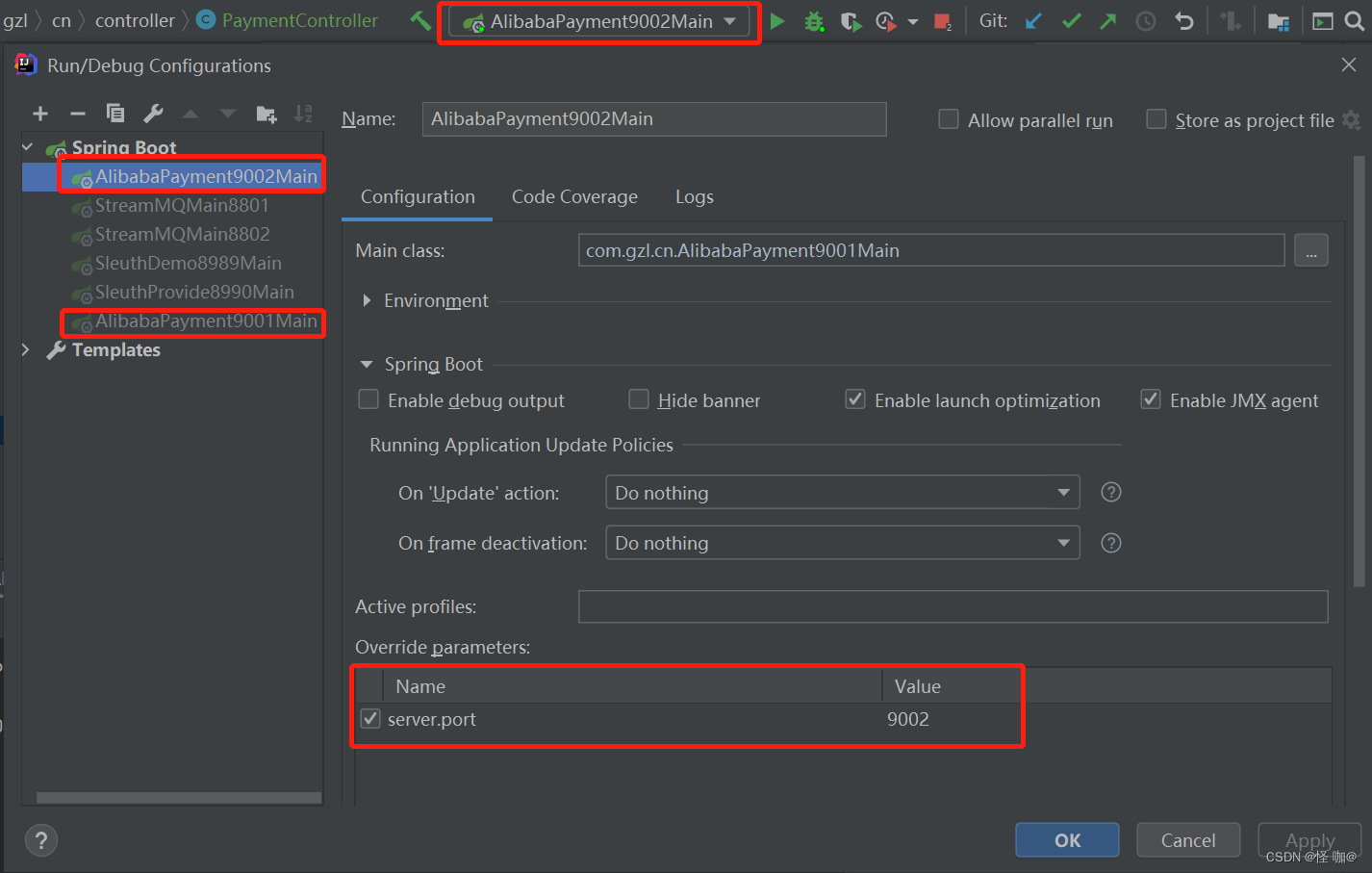Viewport: 1372px width, 873px height.
Task: Click OK button
Action: coord(1067,840)
